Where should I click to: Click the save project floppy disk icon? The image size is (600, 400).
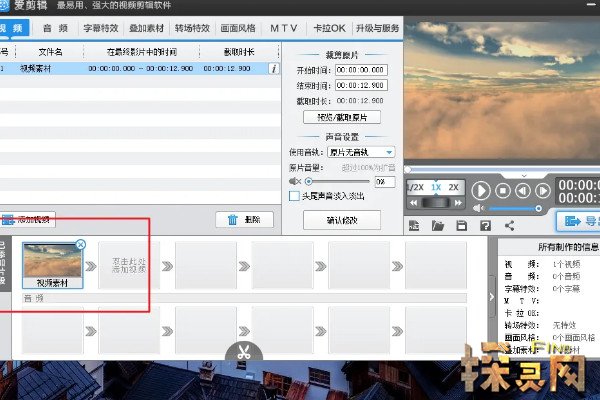coord(460,225)
